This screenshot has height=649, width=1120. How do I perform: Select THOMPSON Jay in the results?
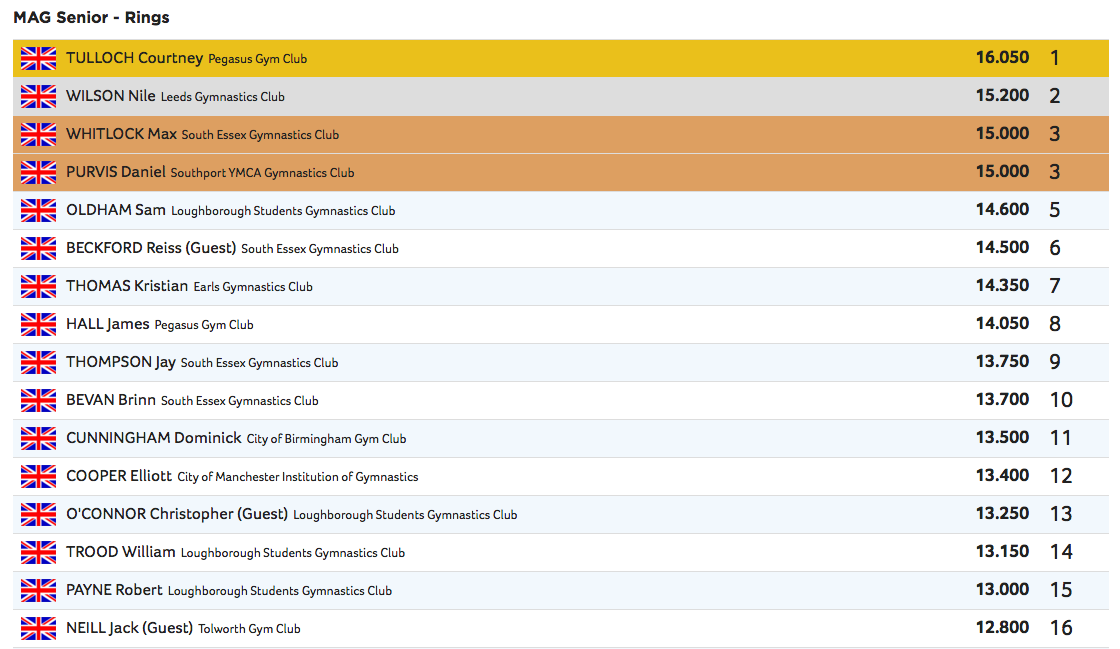120,362
